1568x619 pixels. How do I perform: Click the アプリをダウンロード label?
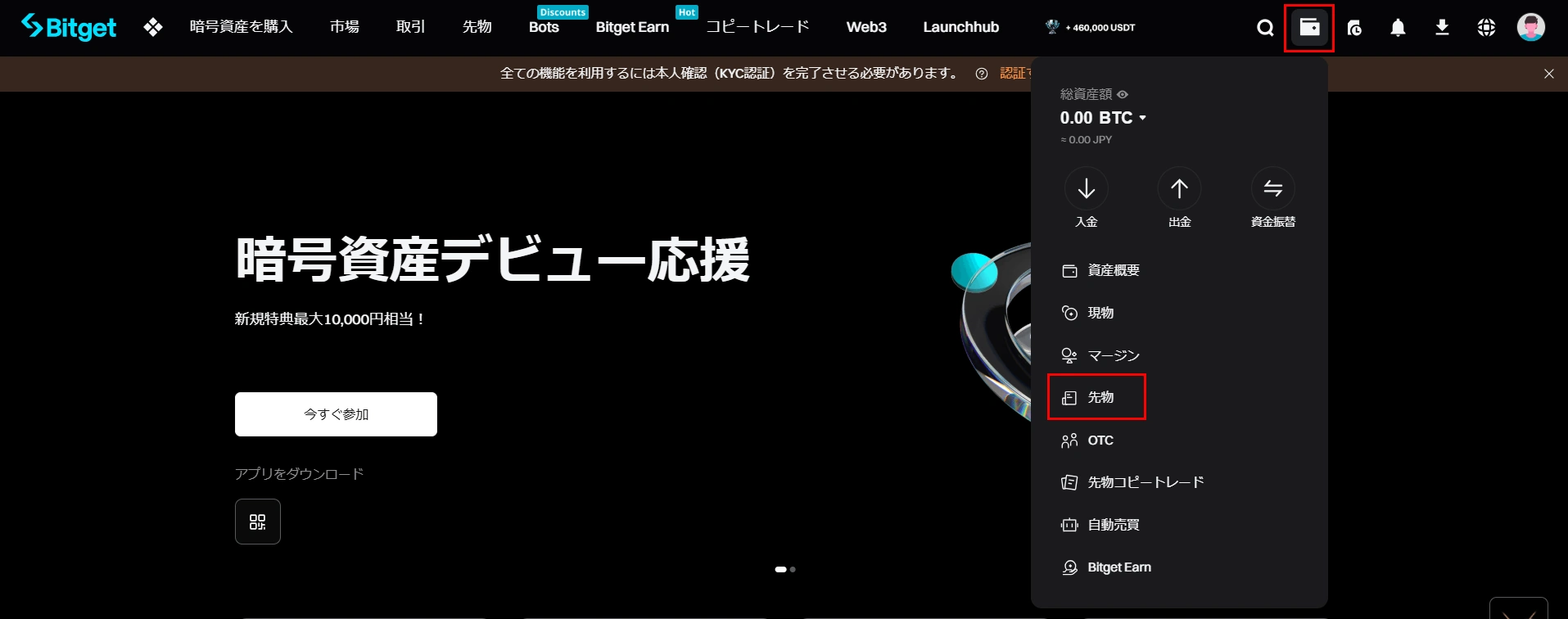[299, 474]
